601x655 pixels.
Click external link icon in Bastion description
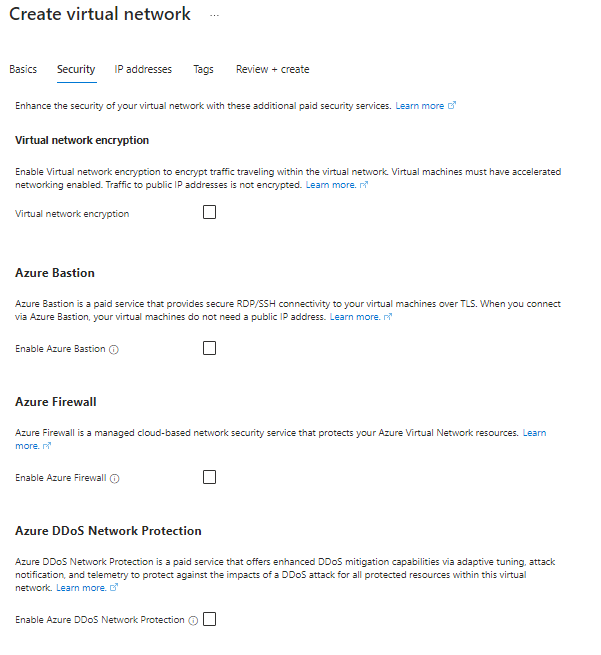coord(388,317)
